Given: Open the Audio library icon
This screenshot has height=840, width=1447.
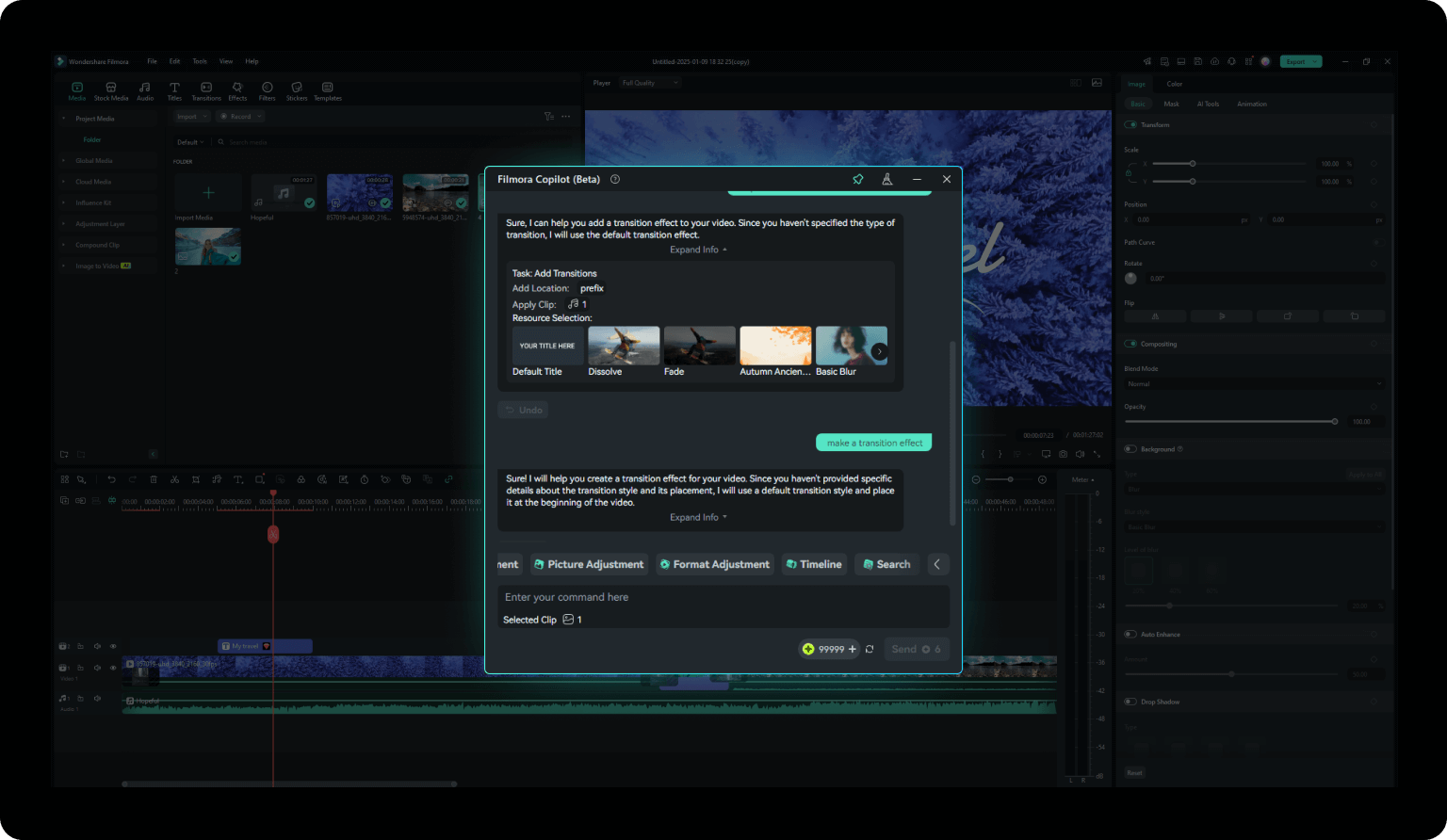Looking at the screenshot, I should pos(145,91).
